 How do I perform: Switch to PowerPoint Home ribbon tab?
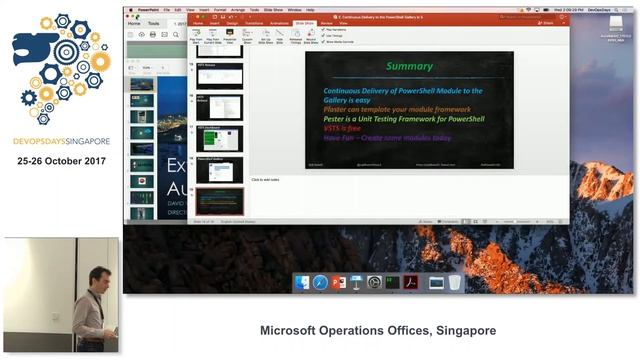[x=198, y=24]
